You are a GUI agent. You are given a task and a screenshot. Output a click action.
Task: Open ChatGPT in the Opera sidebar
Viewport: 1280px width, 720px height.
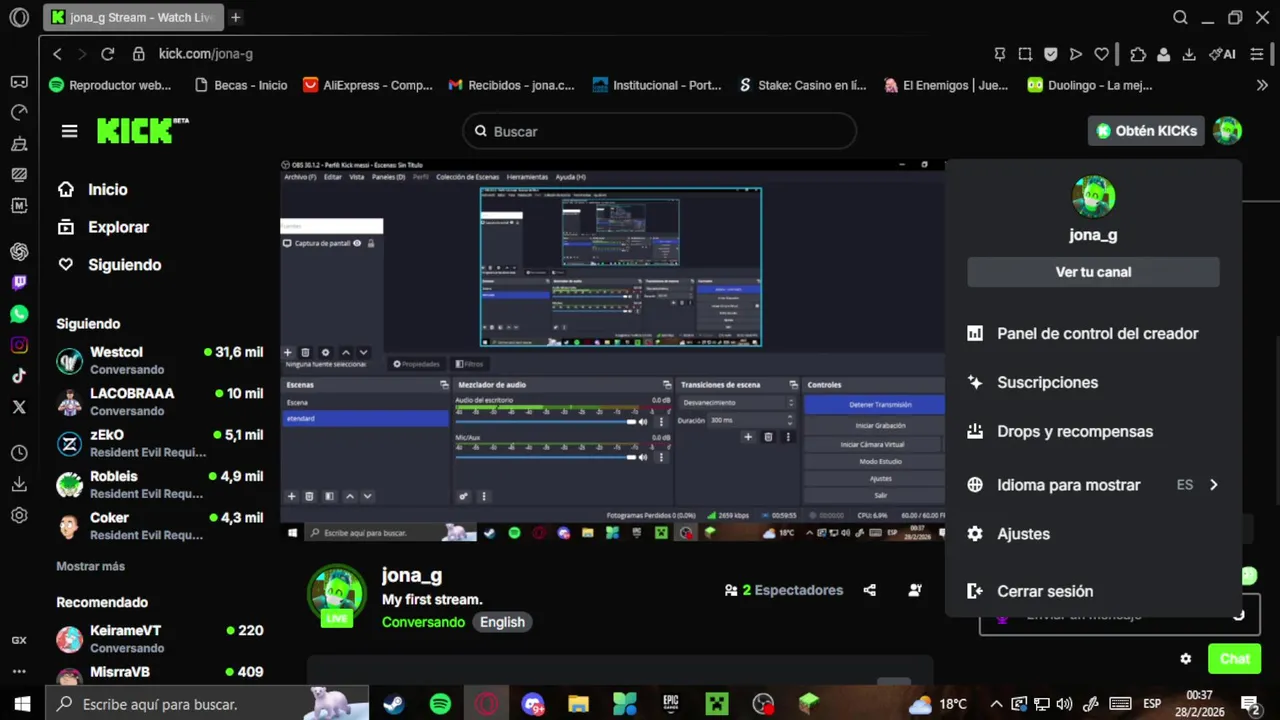(x=19, y=252)
